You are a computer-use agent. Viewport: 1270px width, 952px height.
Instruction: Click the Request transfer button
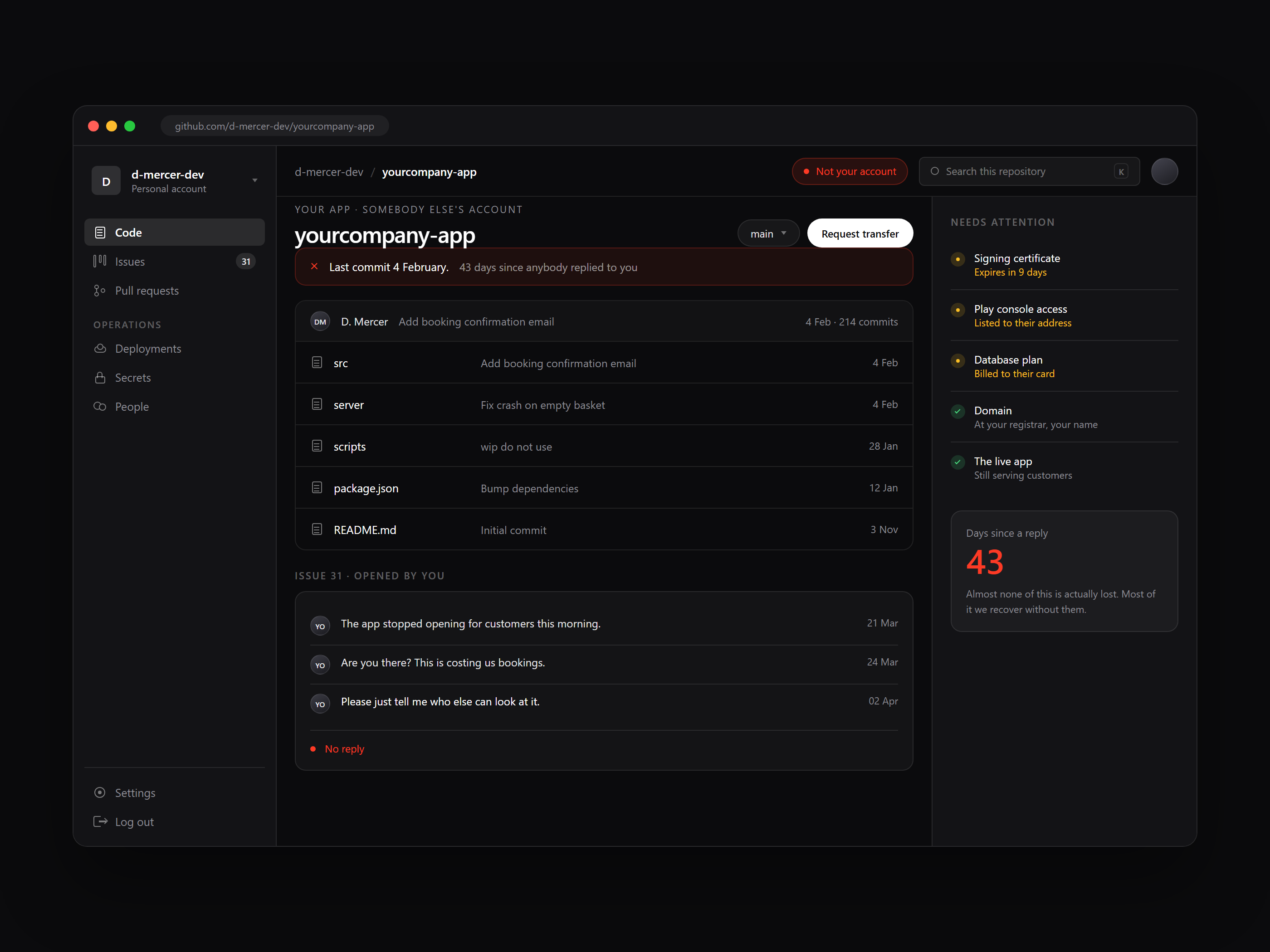tap(860, 233)
